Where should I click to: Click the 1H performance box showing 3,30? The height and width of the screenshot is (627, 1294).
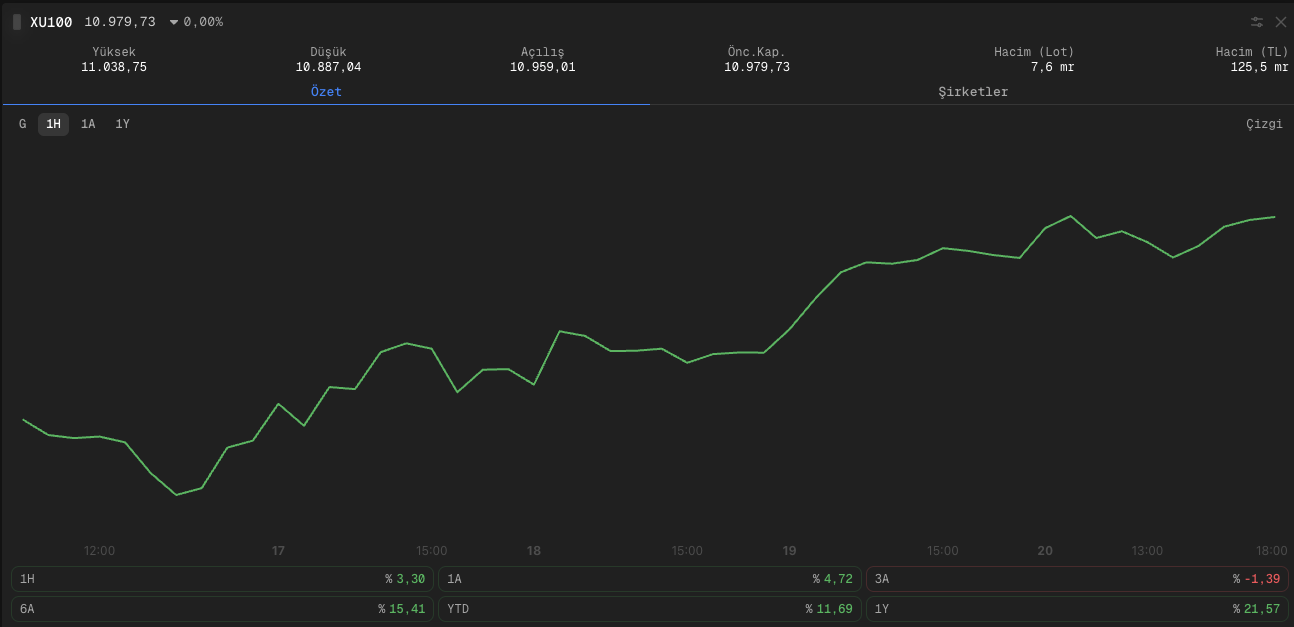click(222, 579)
